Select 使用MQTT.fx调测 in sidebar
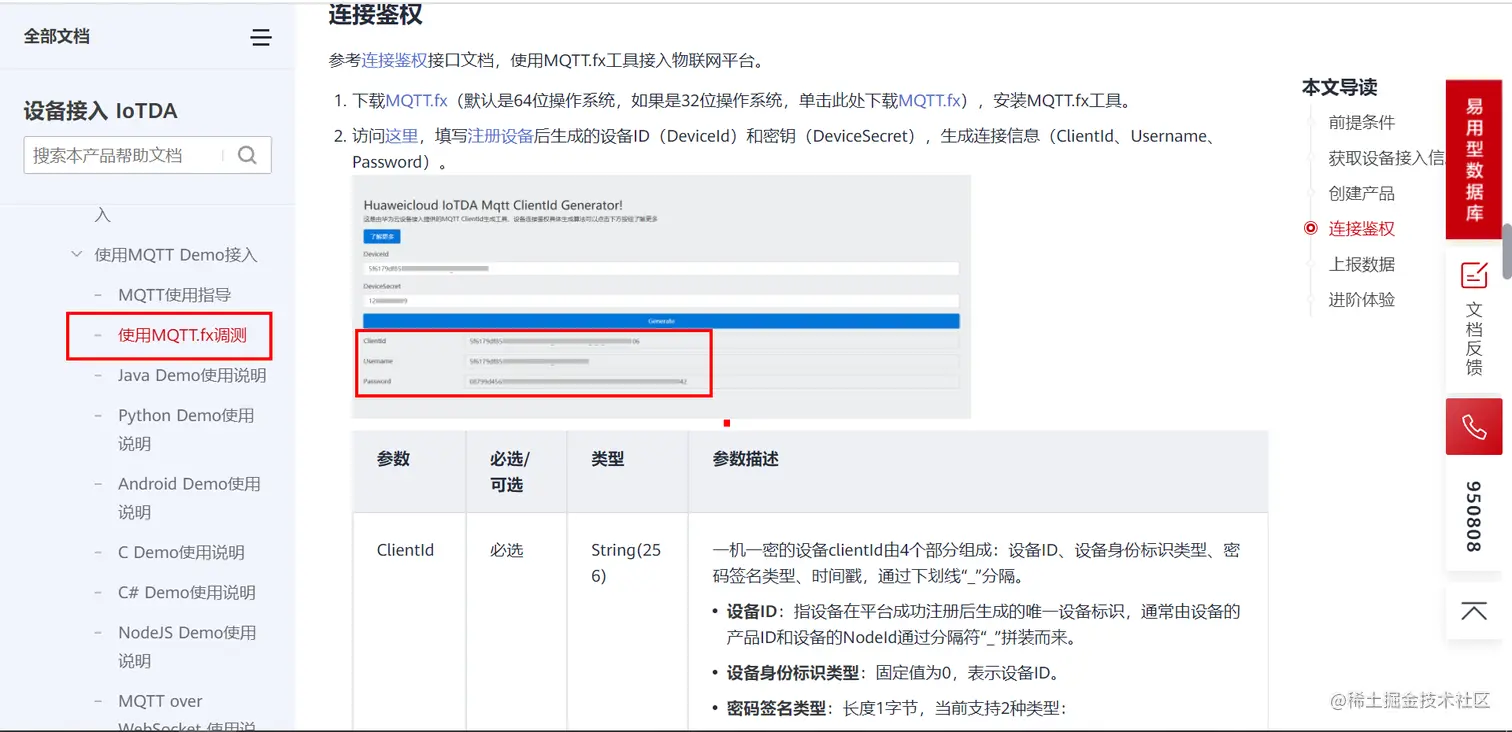This screenshot has height=732, width=1512. tap(182, 335)
